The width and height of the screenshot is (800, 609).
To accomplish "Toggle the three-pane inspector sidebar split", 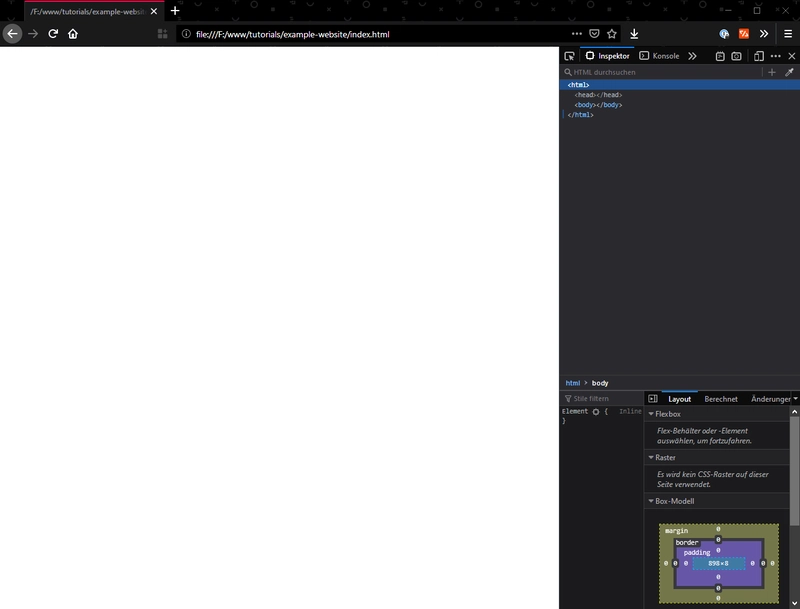I will 653,398.
